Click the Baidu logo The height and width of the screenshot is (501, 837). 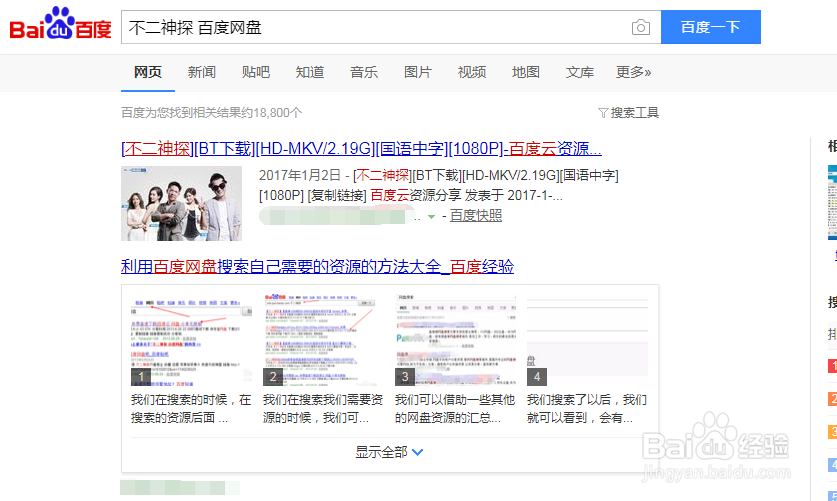coord(60,24)
